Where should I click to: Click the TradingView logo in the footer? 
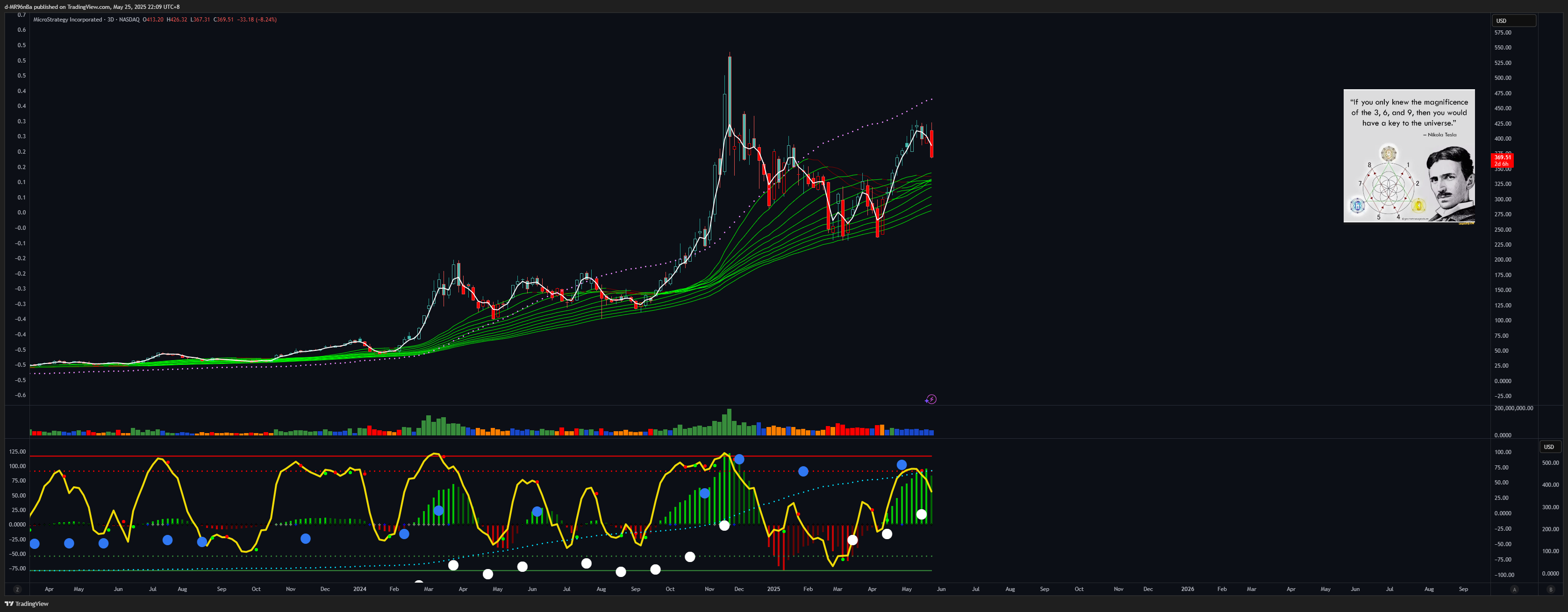click(27, 604)
